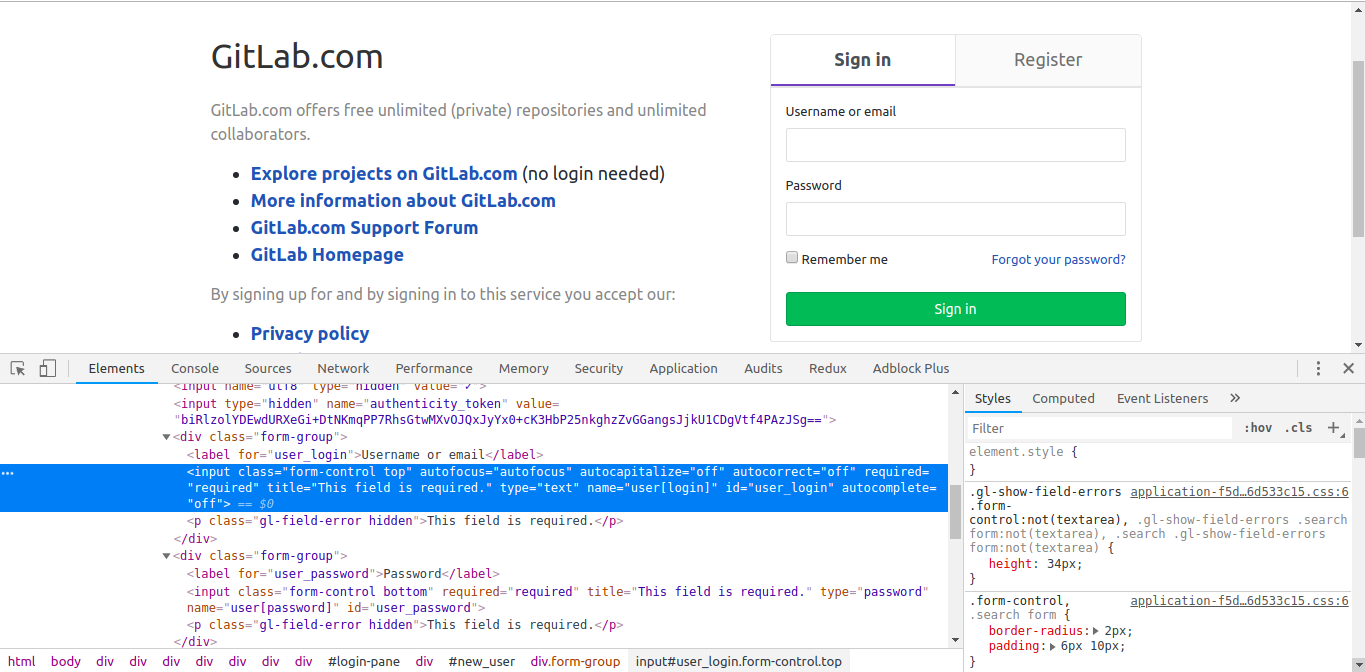Open More information about GitLab.com link
This screenshot has width=1365, height=672.
pyautogui.click(x=403, y=201)
